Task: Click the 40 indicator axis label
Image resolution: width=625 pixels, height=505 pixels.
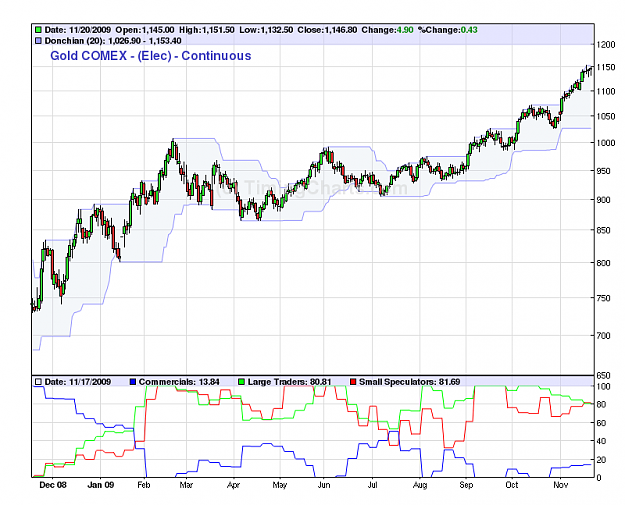Action: 601,441
